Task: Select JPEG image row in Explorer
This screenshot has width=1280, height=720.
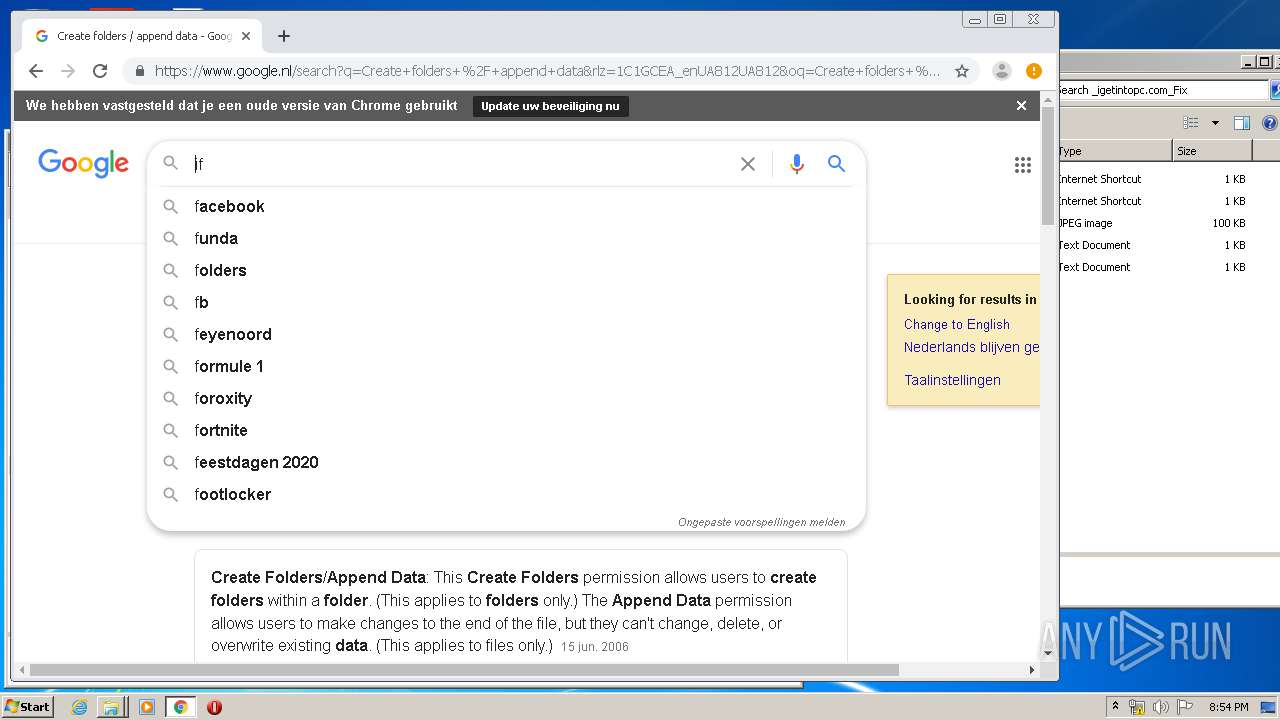Action: click(1154, 223)
